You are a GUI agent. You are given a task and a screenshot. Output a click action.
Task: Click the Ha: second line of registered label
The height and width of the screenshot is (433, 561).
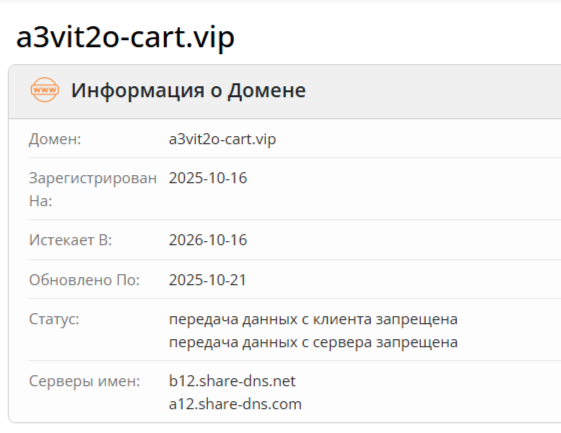point(40,201)
